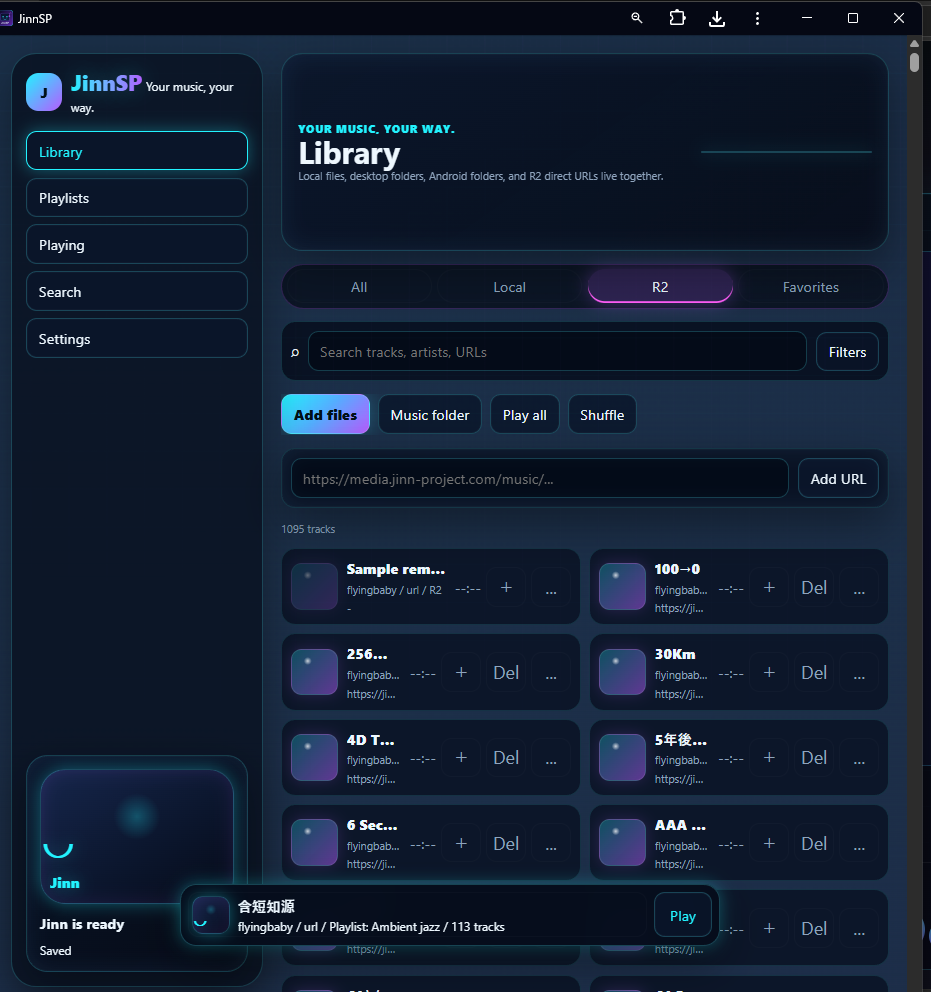
Task: Open the Playing view
Action: (x=137, y=245)
